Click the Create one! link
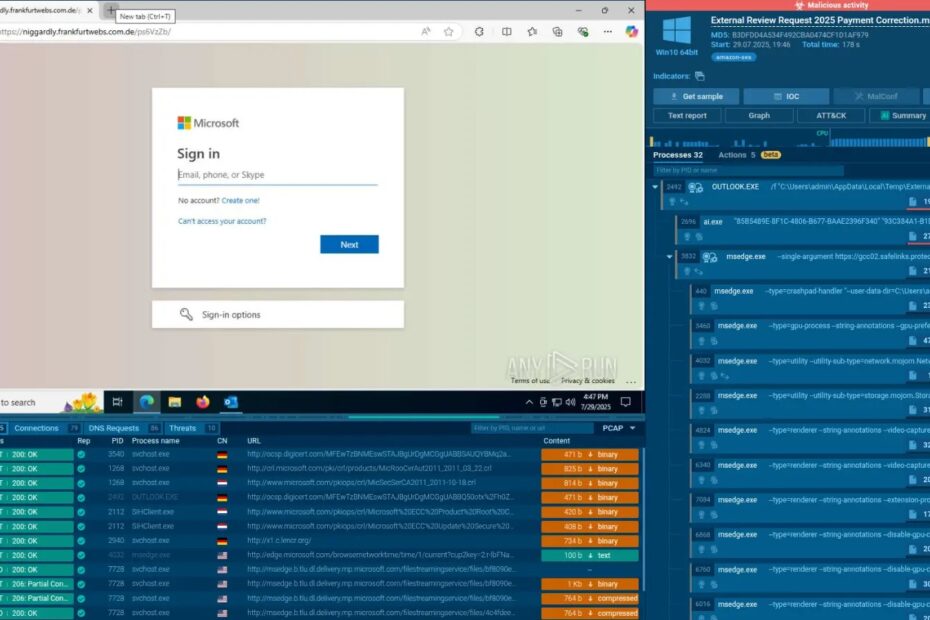This screenshot has width=930, height=620. pyautogui.click(x=240, y=201)
